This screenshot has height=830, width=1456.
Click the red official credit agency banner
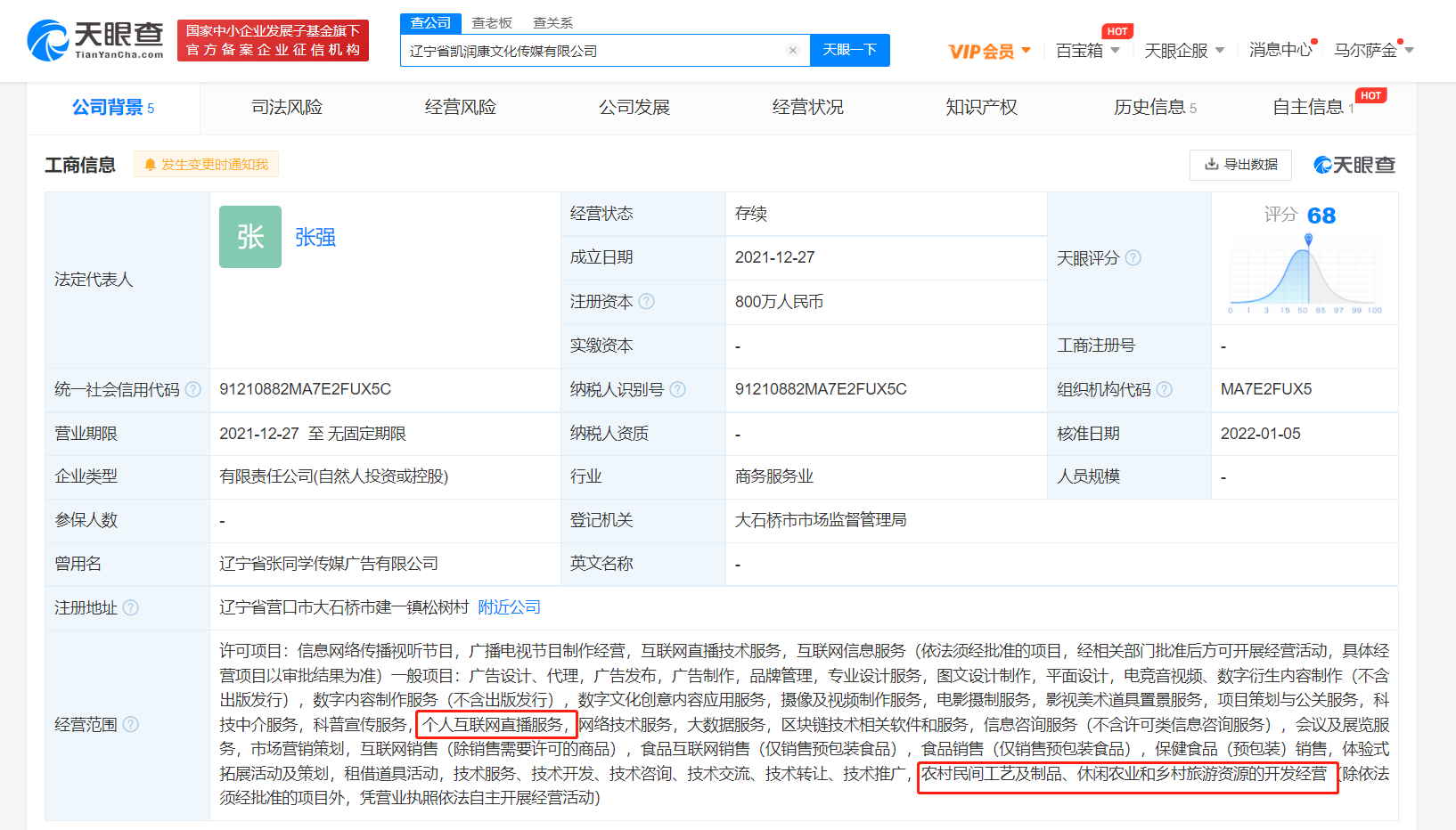pyautogui.click(x=273, y=41)
